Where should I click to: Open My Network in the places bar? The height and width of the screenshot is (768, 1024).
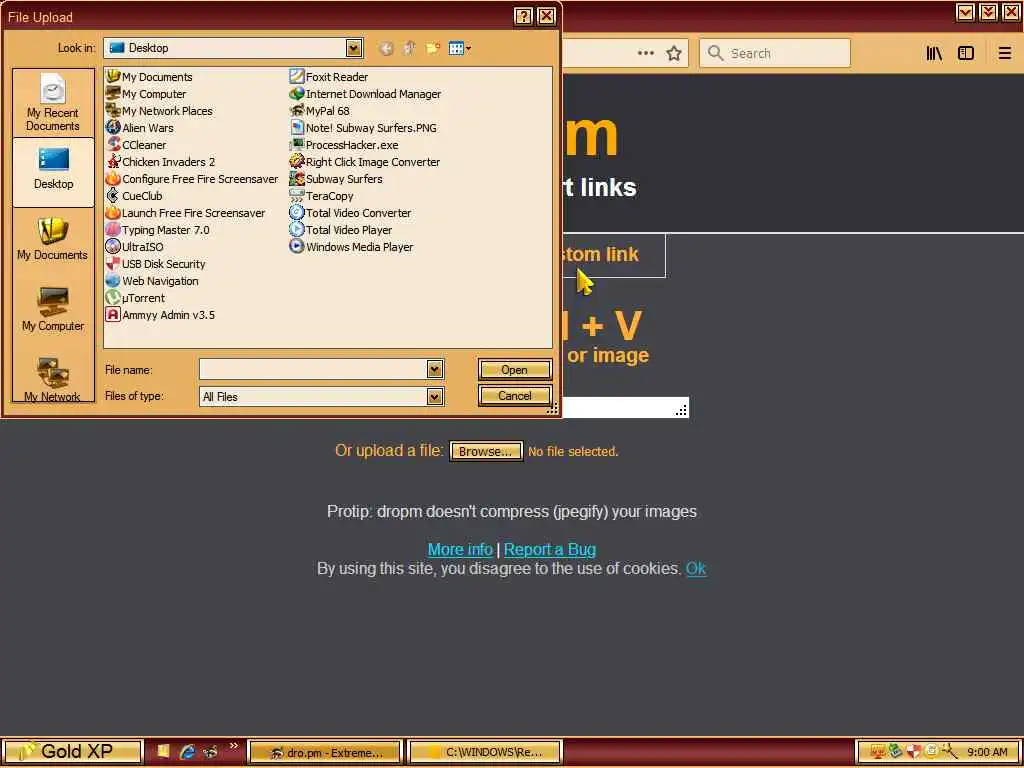click(x=53, y=379)
